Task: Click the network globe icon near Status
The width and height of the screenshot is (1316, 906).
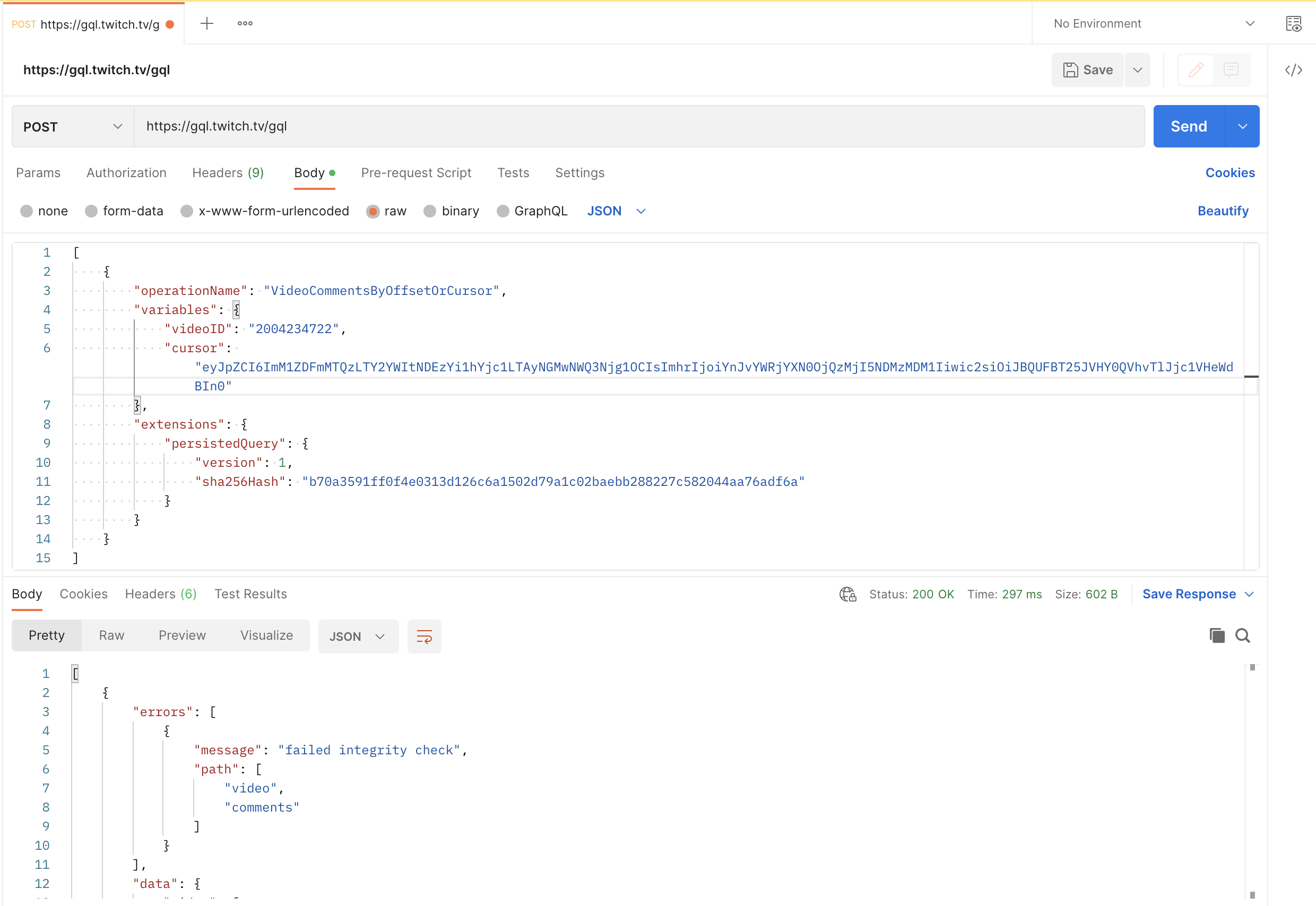Action: pos(847,594)
